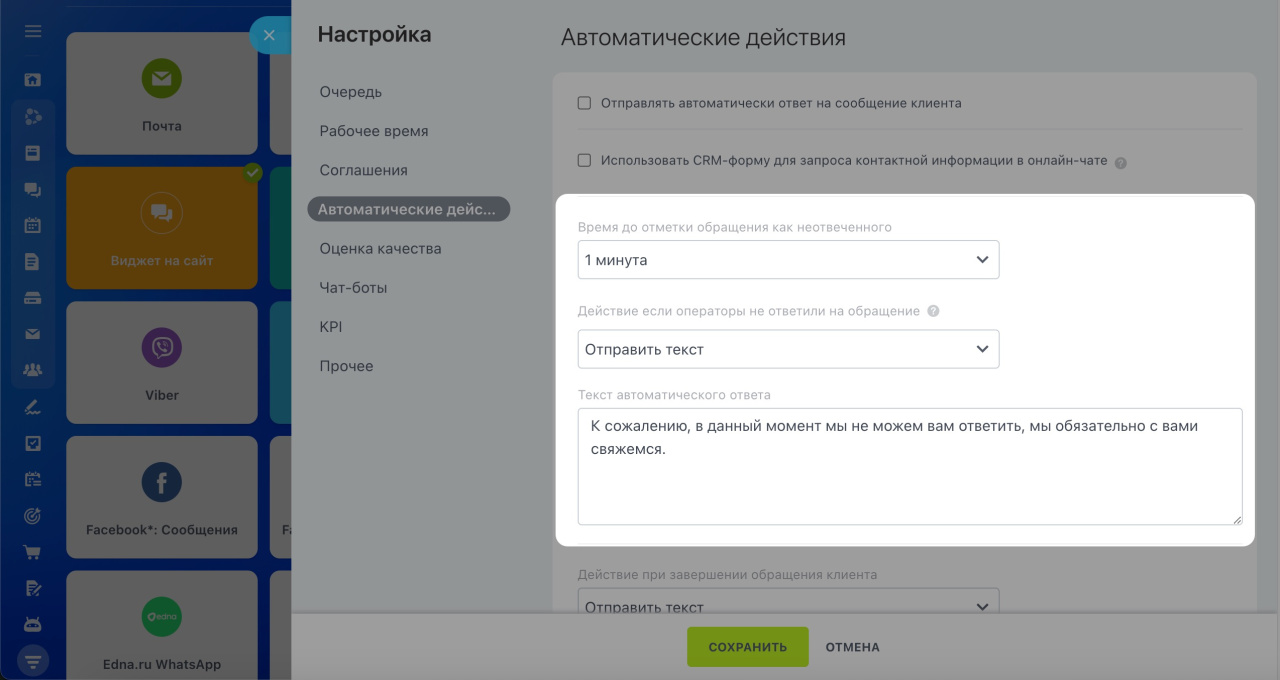The height and width of the screenshot is (680, 1280).
Task: Click the Отмена button
Action: [853, 647]
